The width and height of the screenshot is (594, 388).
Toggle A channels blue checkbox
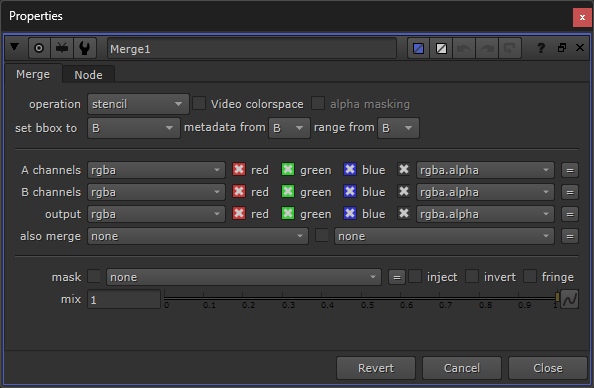coord(350,169)
